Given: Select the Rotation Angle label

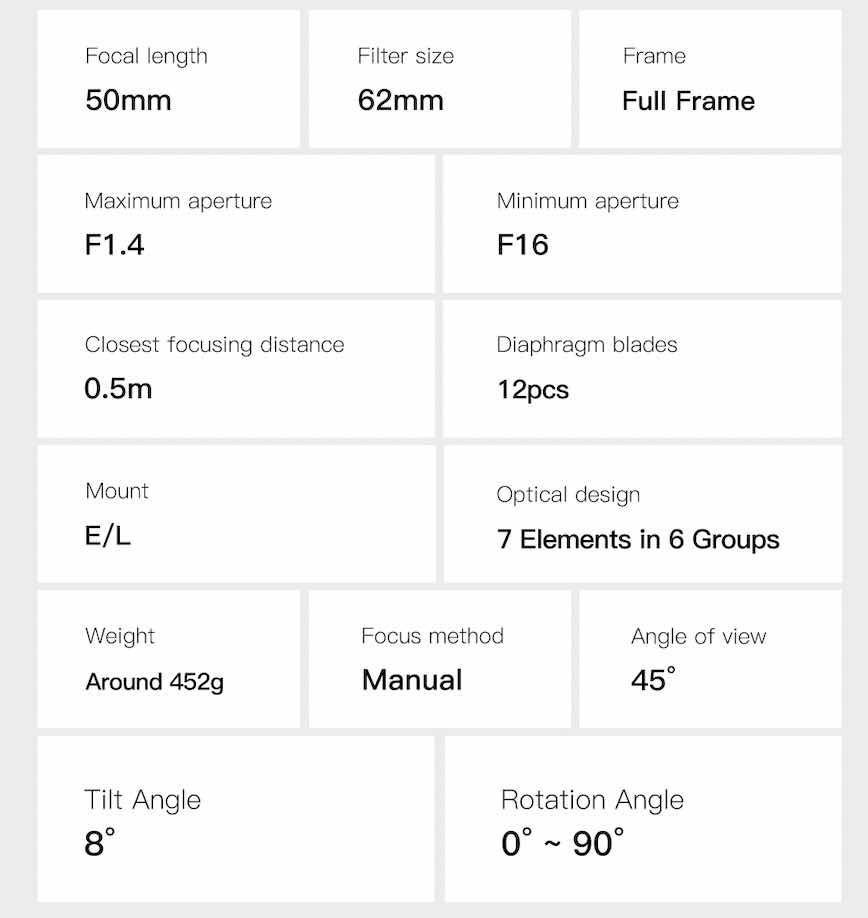Looking at the screenshot, I should (x=592, y=800).
